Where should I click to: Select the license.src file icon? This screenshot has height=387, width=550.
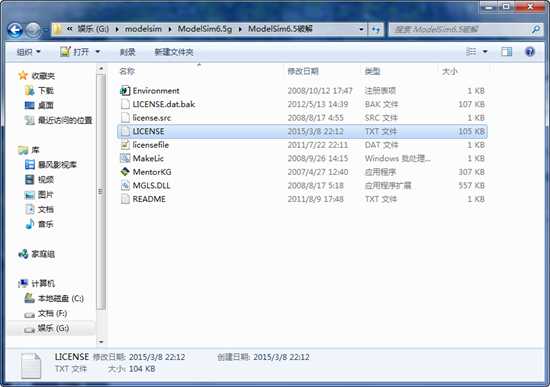pos(125,118)
